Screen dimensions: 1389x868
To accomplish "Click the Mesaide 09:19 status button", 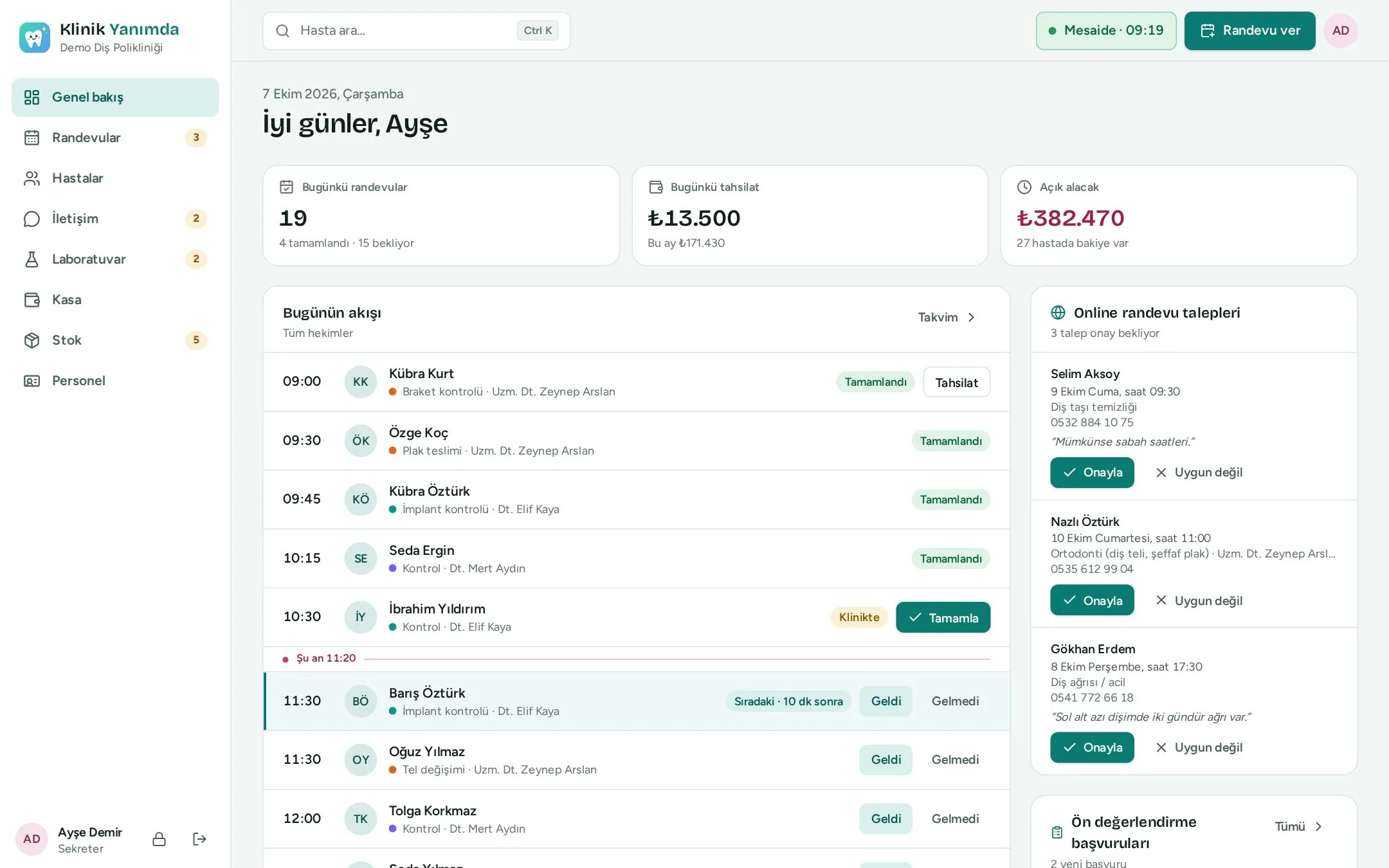I will tap(1106, 31).
